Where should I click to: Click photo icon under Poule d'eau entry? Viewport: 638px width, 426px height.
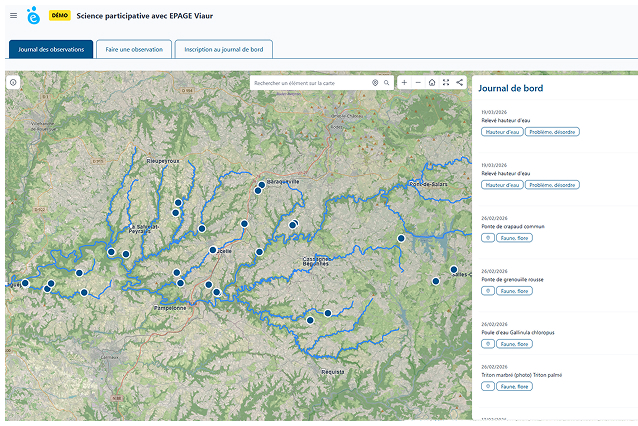[x=488, y=344]
